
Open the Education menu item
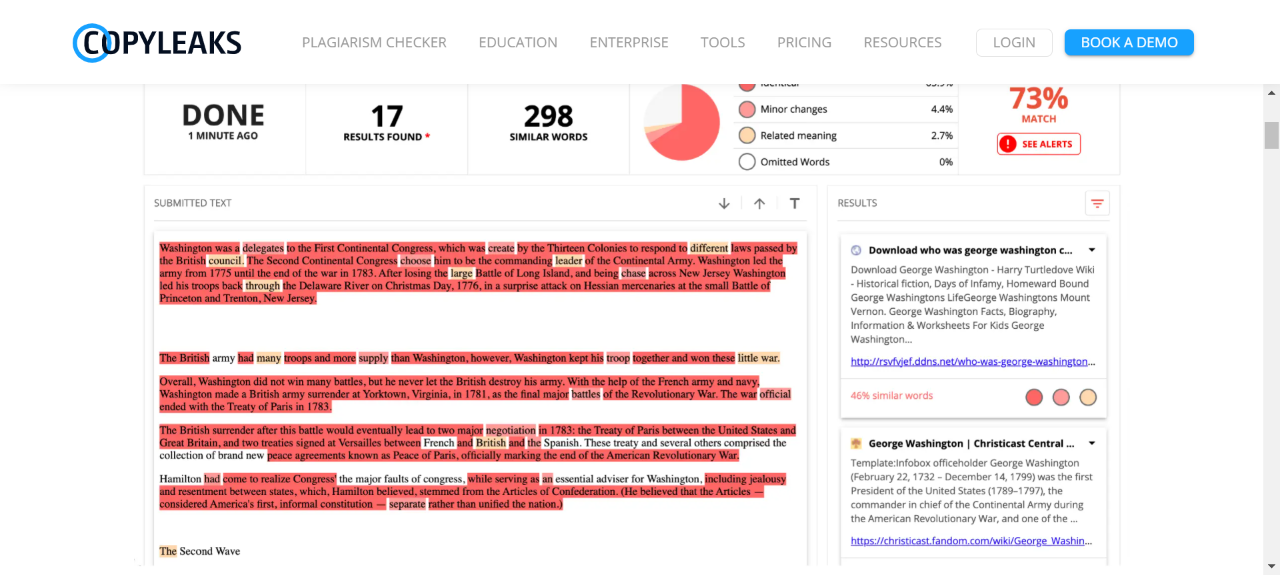tap(518, 42)
